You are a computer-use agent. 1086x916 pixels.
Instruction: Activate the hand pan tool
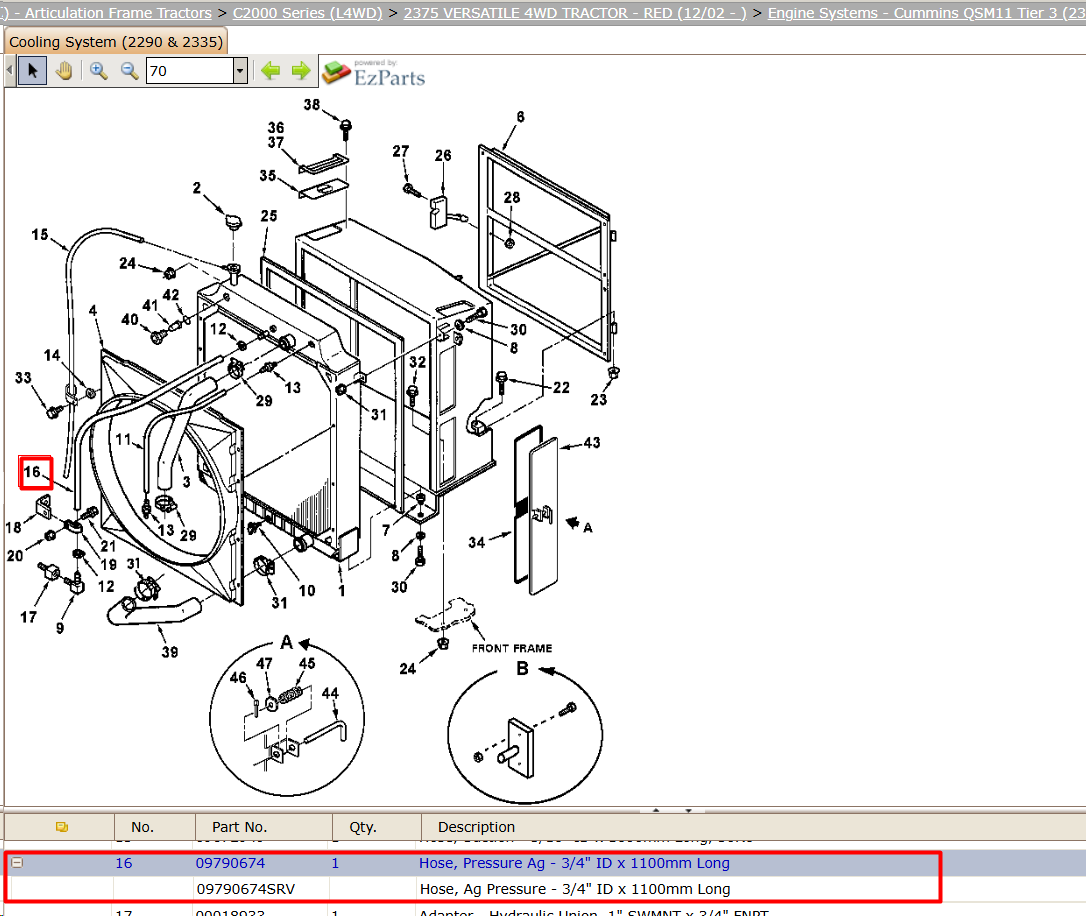click(x=64, y=71)
